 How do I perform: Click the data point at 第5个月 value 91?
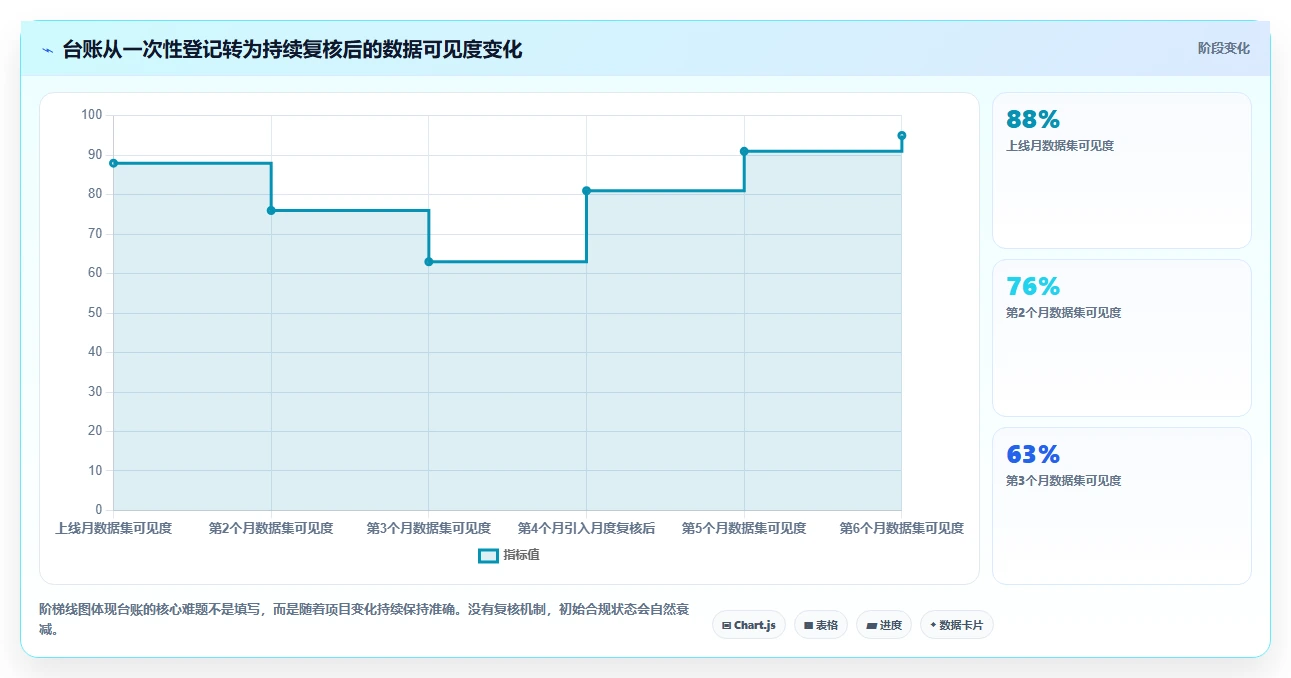(744, 151)
